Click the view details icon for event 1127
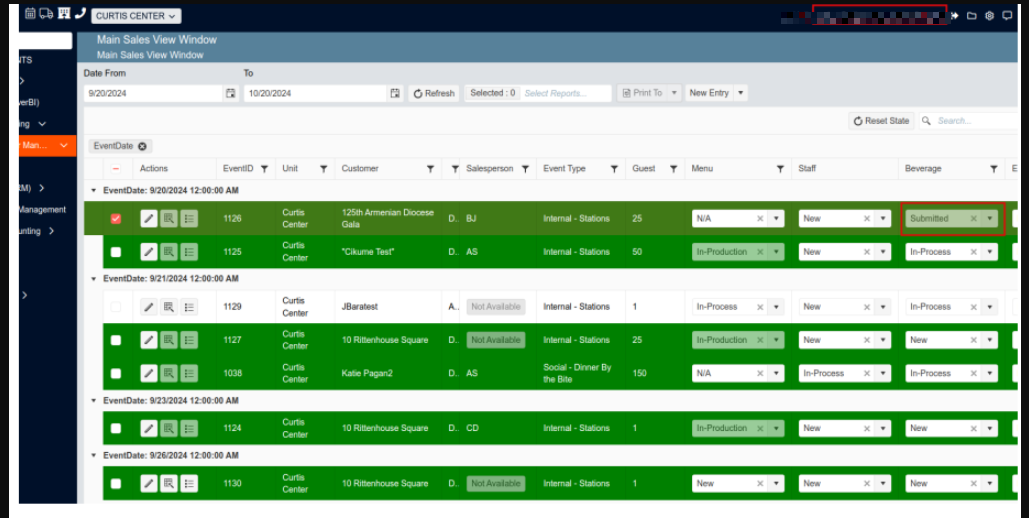The image size is (1029, 518). 169,340
